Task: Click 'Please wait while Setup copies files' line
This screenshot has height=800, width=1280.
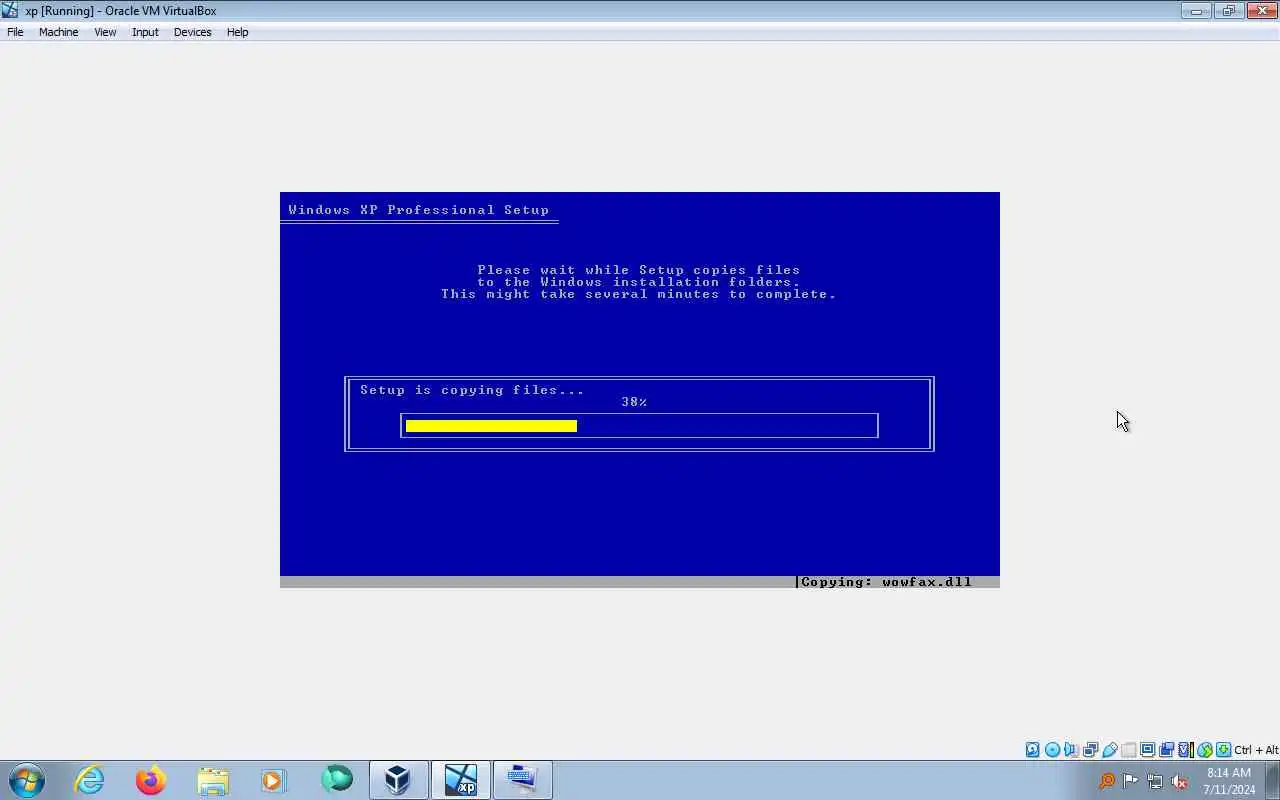Action: [x=639, y=270]
